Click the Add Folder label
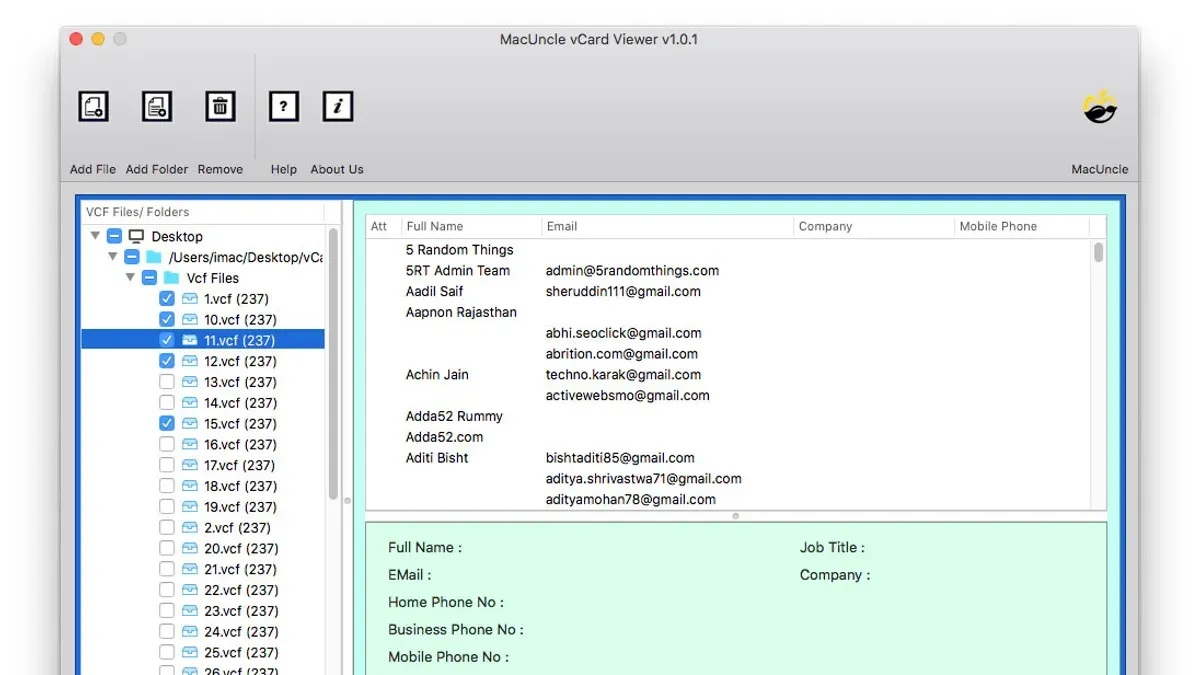1200x675 pixels. pyautogui.click(x=157, y=170)
